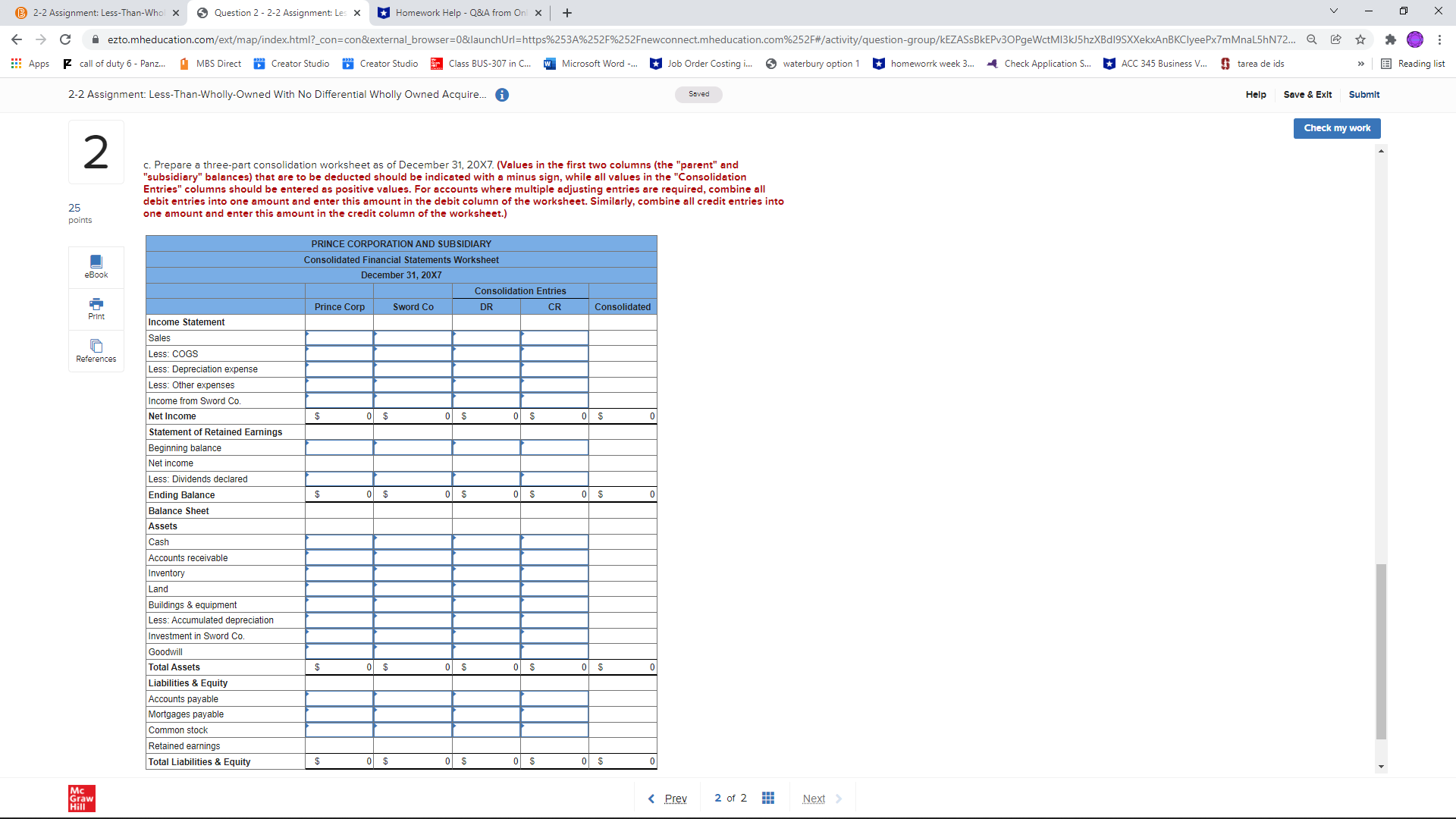Open the eBook resource

[x=96, y=266]
